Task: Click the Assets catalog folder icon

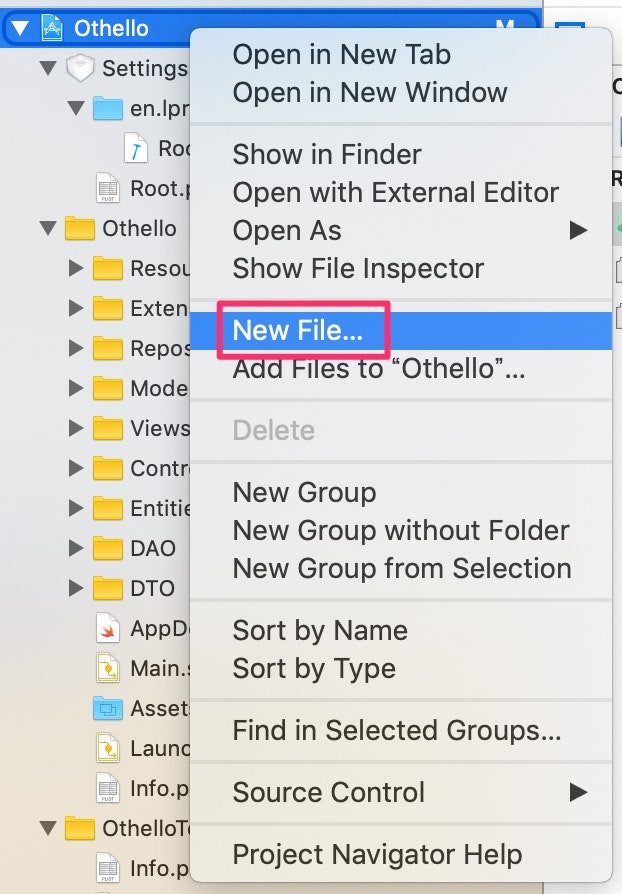Action: (x=107, y=708)
